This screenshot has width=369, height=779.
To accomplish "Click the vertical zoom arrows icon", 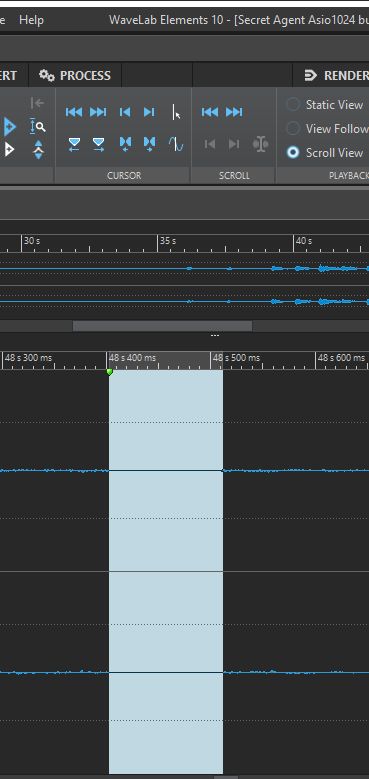I will tap(38, 150).
